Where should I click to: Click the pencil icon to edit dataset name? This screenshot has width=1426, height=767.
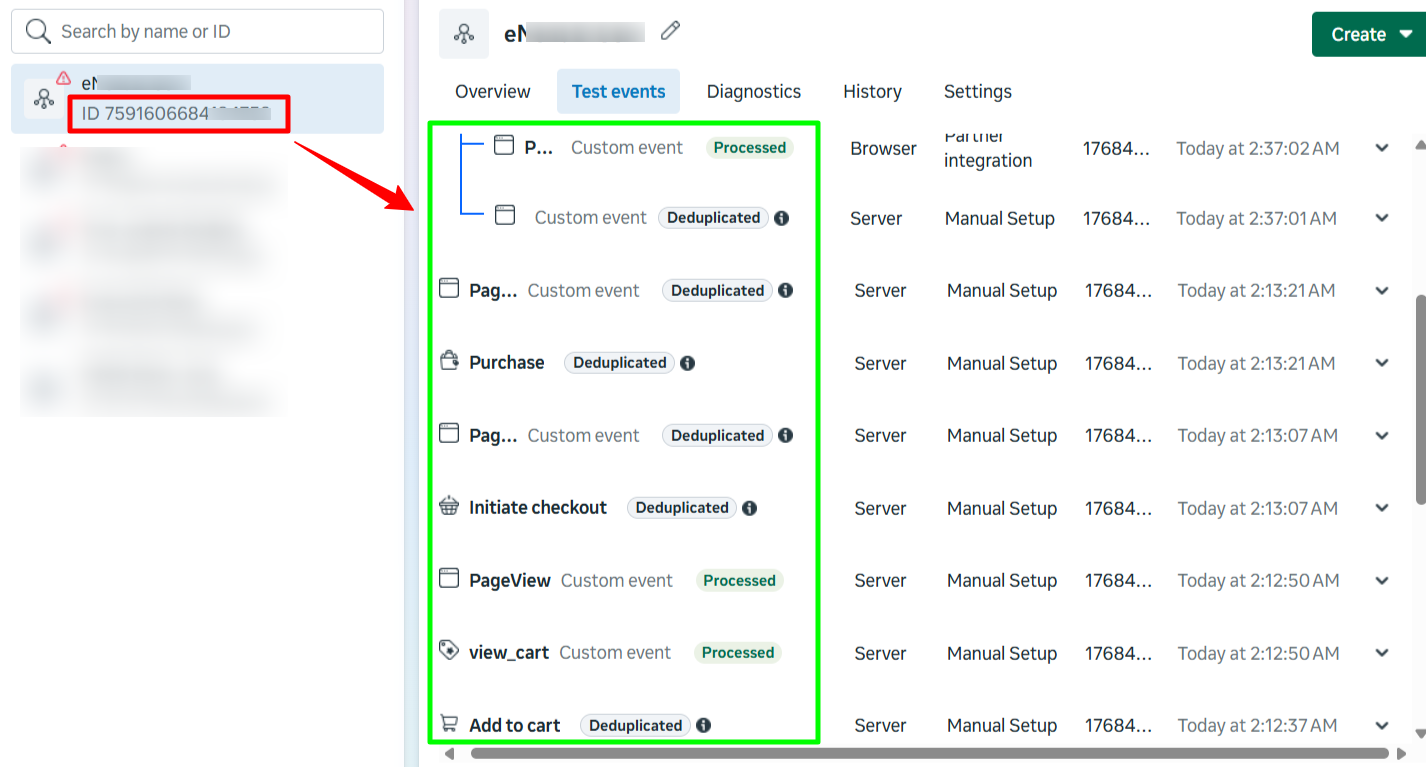pyautogui.click(x=670, y=31)
